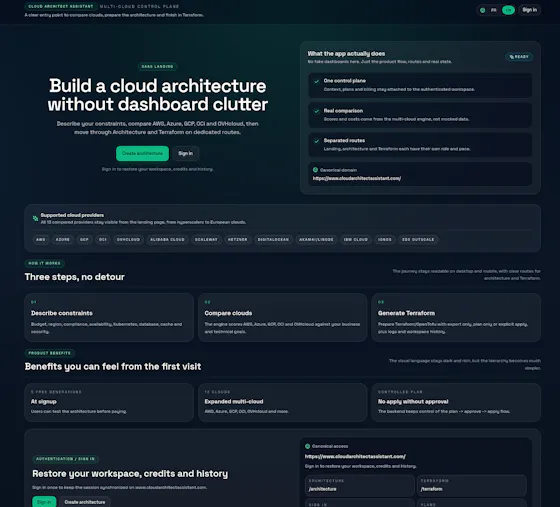The width and height of the screenshot is (560, 507).
Task: Click the green dot beside Canonical access
Action: (x=308, y=446)
